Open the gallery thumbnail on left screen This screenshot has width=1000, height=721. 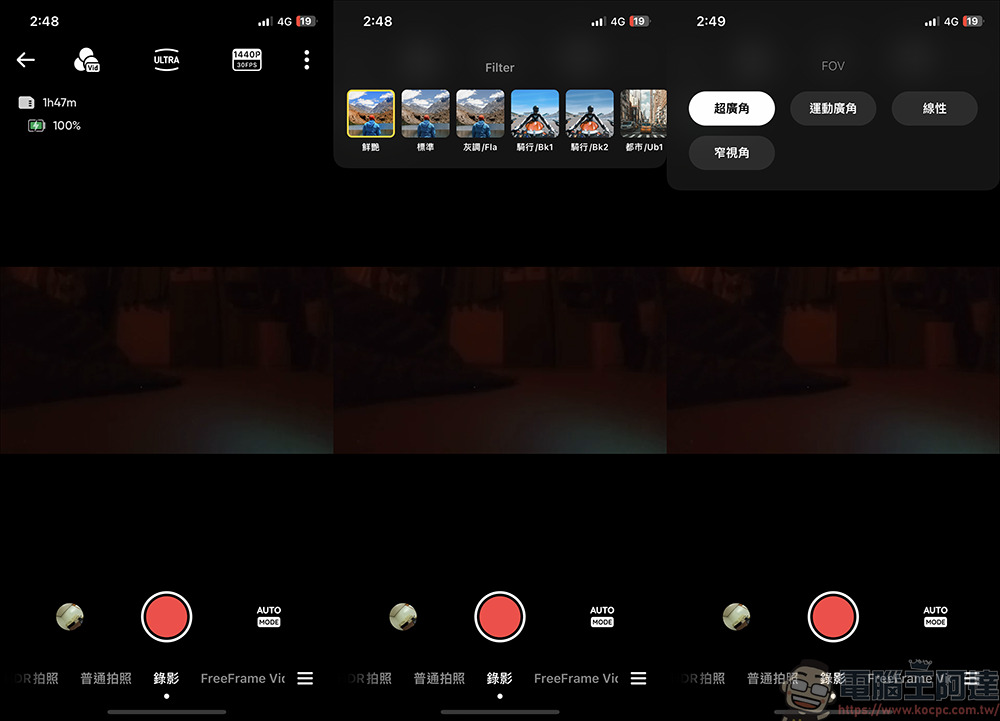(70, 616)
